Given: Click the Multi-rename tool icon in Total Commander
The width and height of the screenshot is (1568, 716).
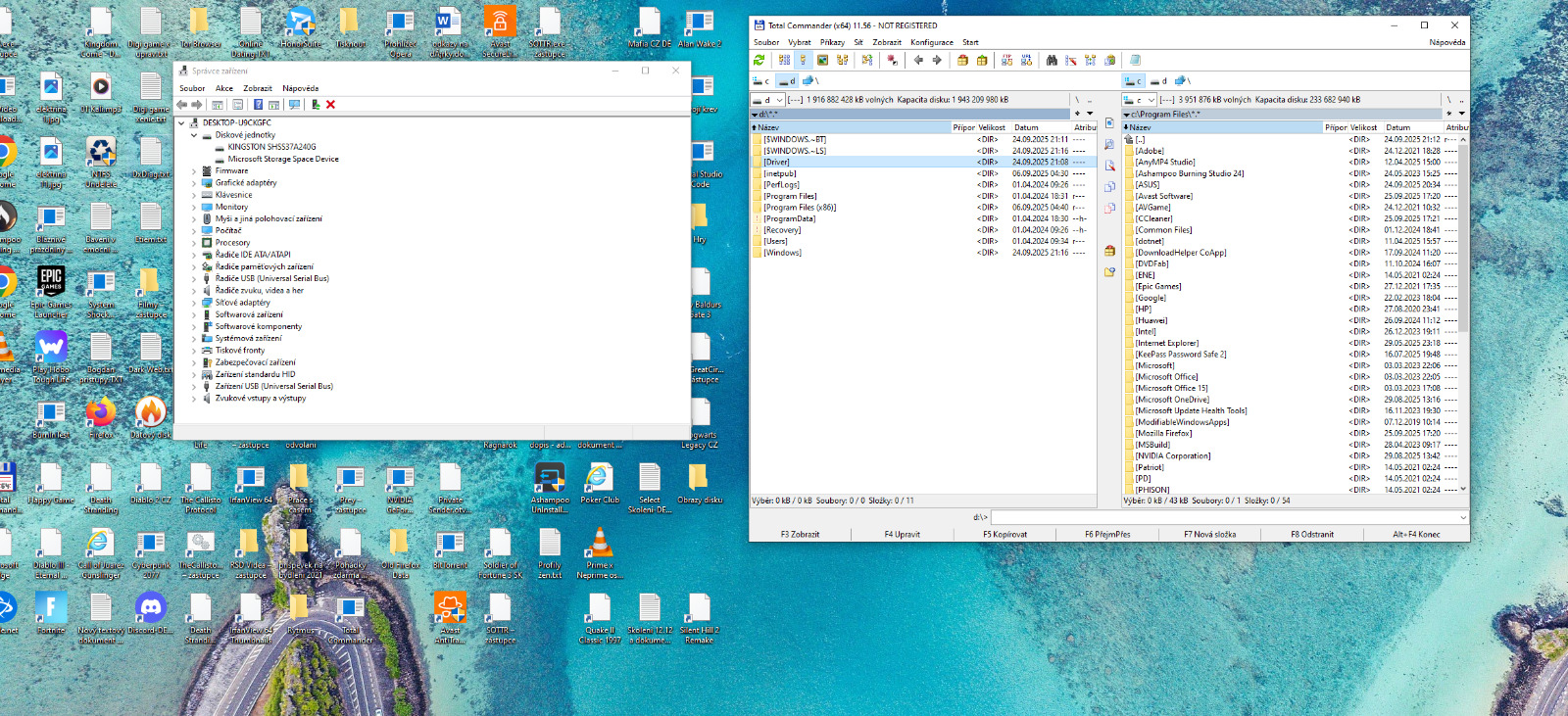Looking at the screenshot, I should (x=1071, y=61).
